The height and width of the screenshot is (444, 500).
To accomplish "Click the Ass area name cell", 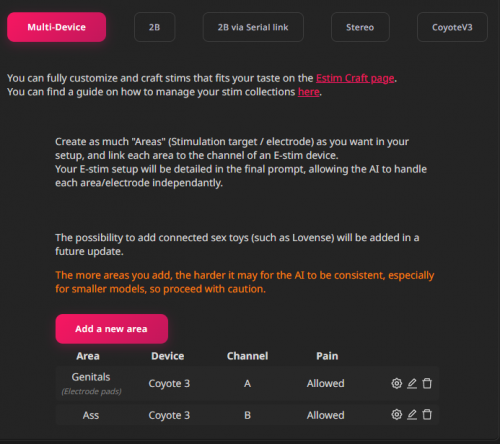I will (x=91, y=415).
